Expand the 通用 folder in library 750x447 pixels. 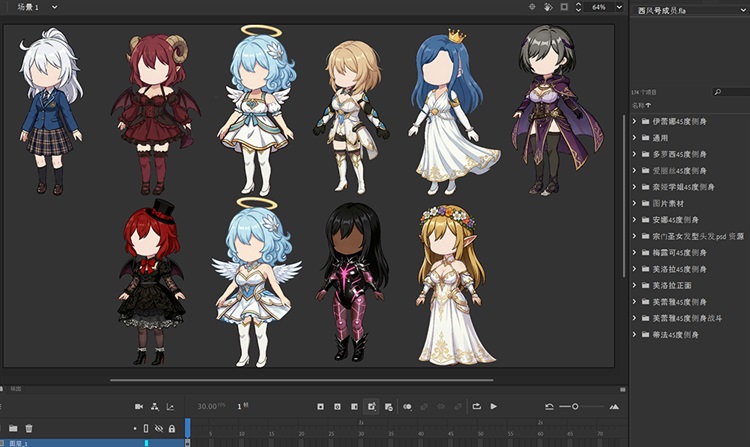click(632, 138)
